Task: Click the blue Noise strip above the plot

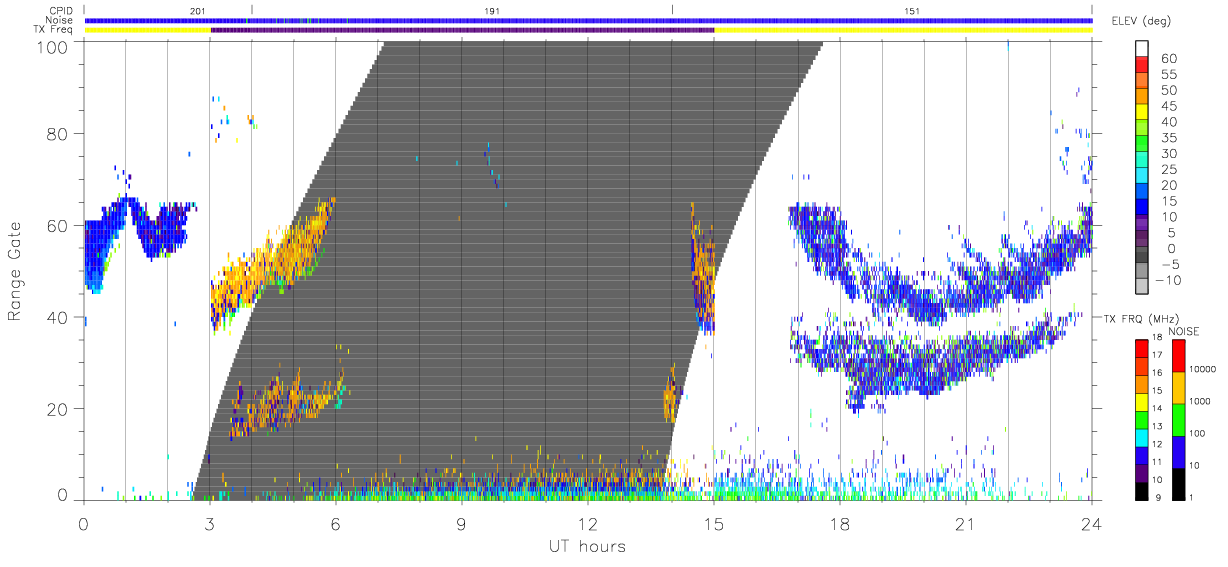Action: pos(588,20)
